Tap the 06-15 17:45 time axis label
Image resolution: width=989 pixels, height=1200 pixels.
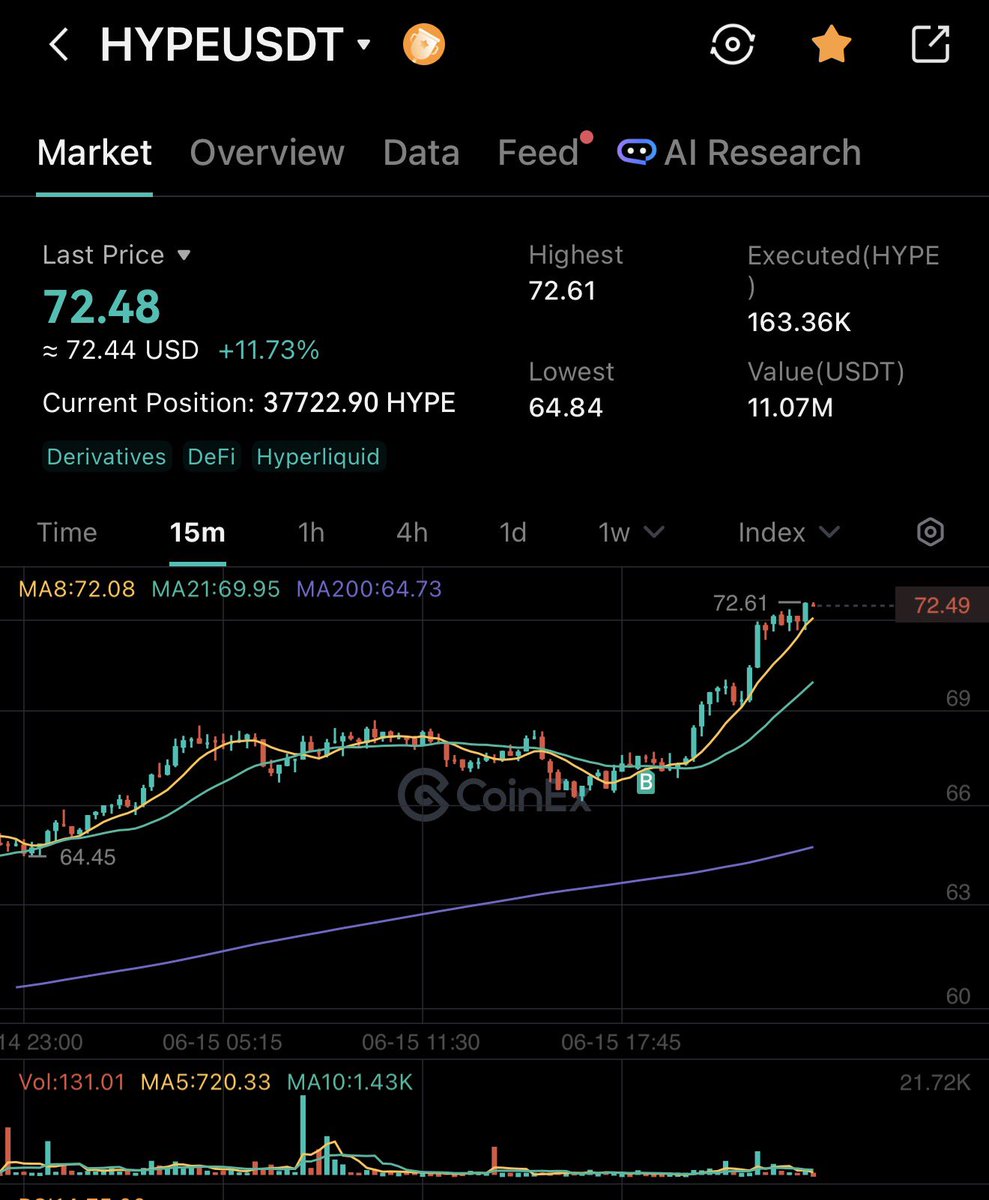(621, 1042)
